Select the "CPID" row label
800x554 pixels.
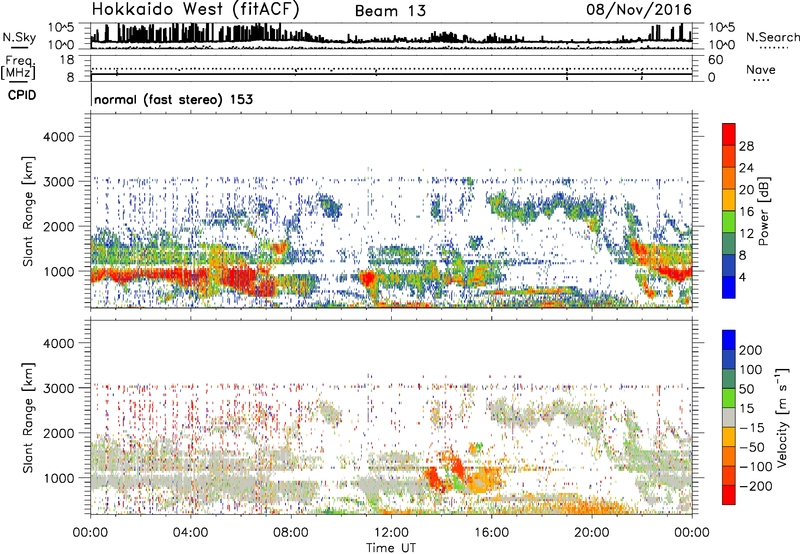(22, 95)
